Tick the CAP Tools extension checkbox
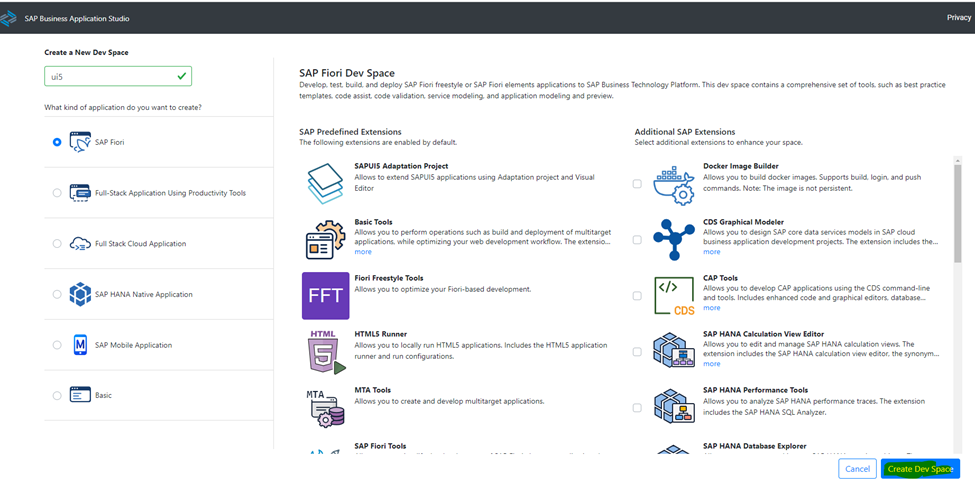 637,296
